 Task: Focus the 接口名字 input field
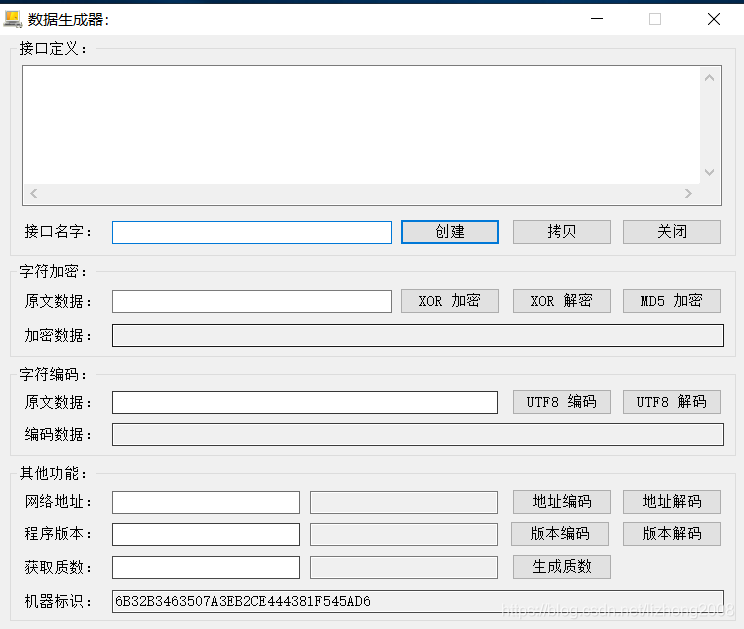click(251, 232)
